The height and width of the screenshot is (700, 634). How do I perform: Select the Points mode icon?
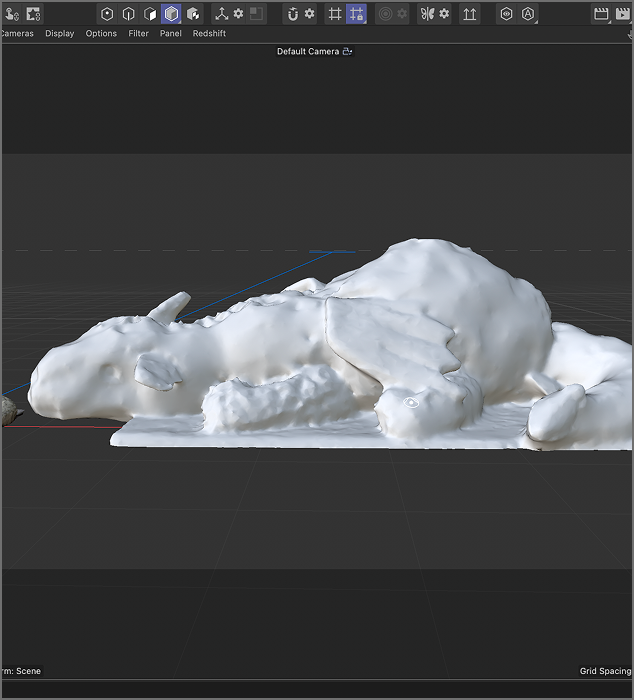(107, 14)
